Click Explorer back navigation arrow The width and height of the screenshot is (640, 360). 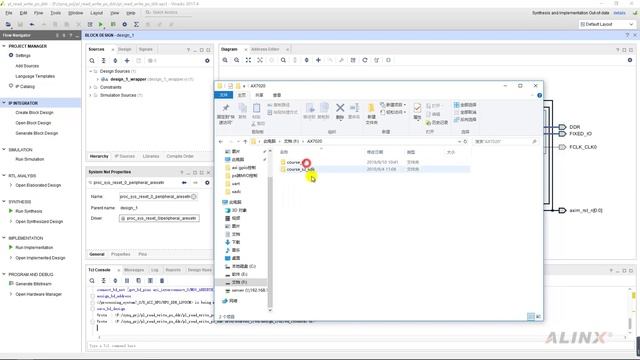pyautogui.click(x=221, y=141)
